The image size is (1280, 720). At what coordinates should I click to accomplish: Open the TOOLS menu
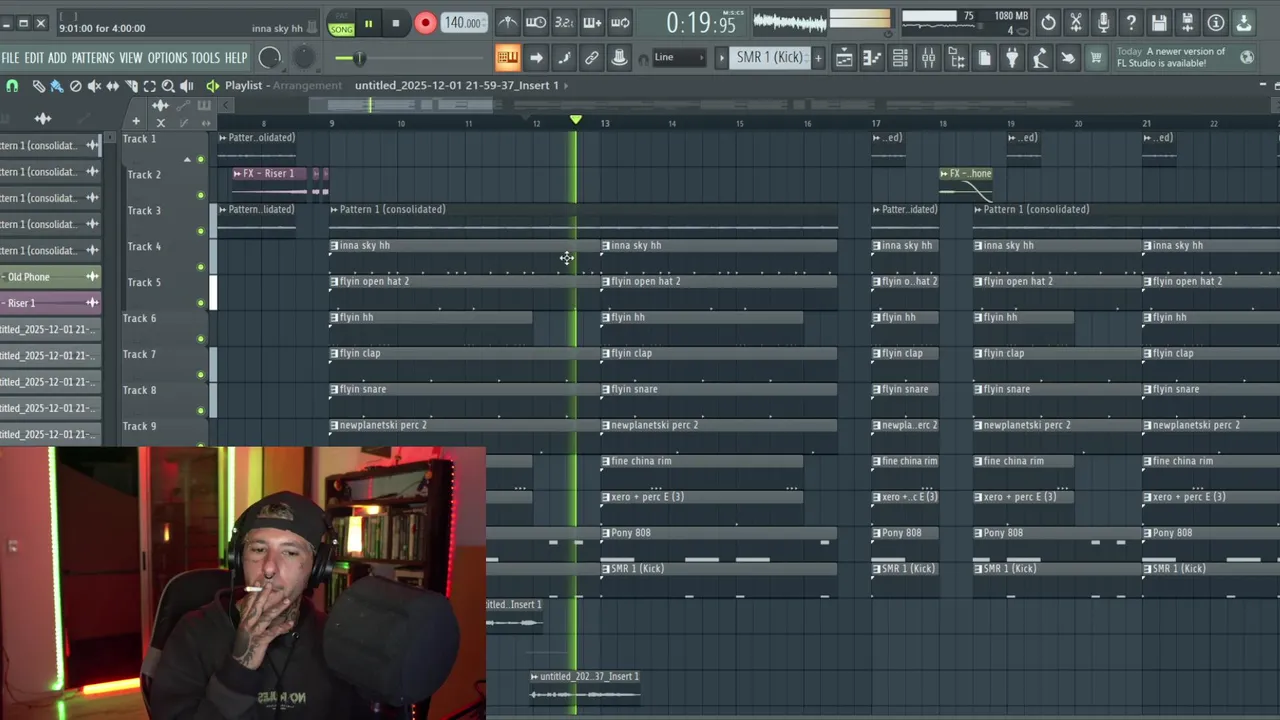[205, 58]
